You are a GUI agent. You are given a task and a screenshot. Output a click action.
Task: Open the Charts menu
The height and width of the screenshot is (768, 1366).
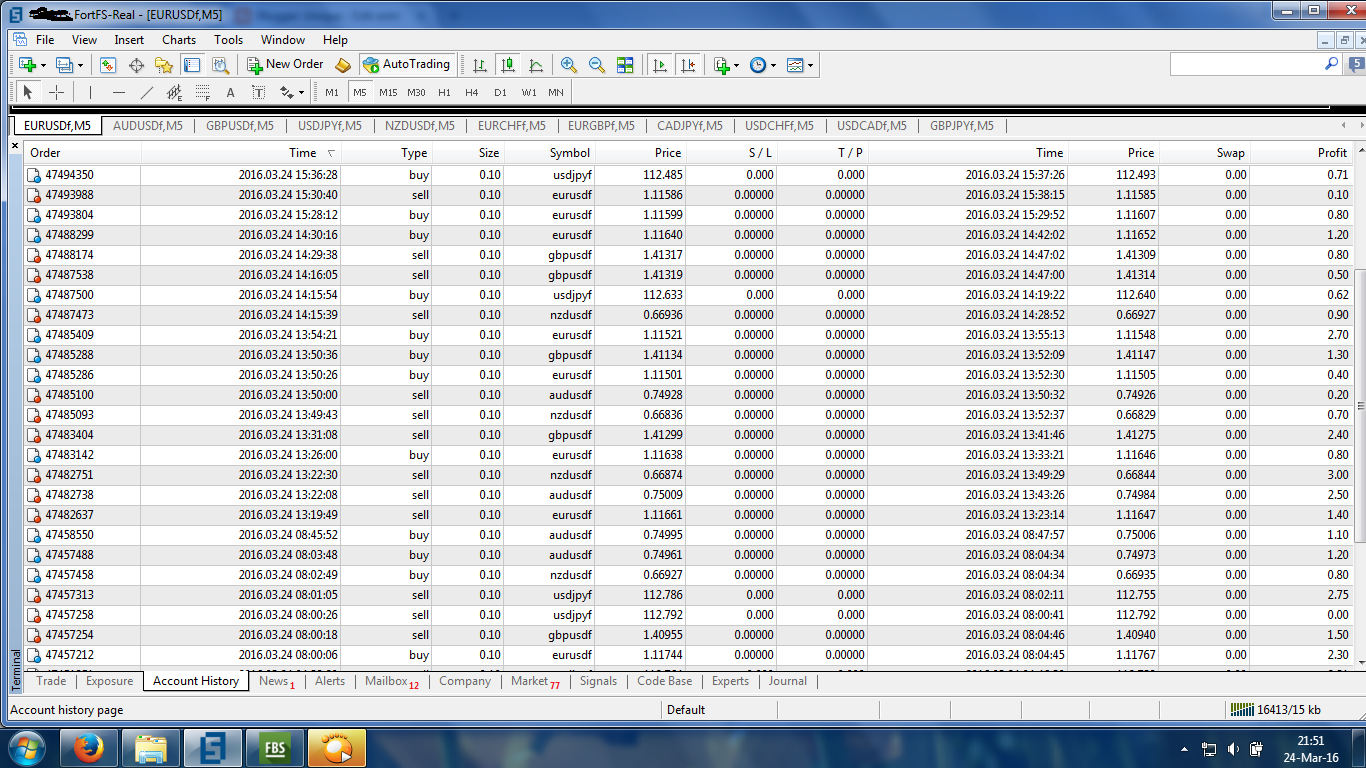pos(179,40)
